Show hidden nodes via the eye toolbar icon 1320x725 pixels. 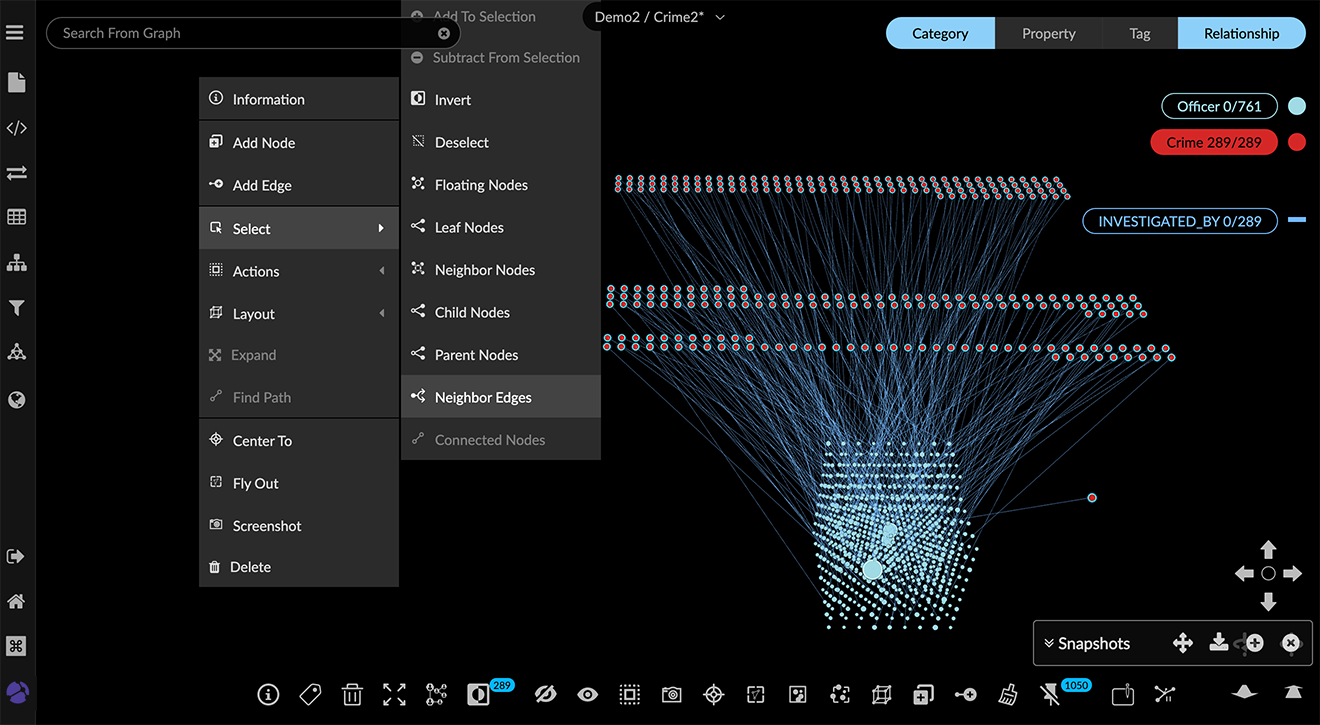(x=587, y=694)
